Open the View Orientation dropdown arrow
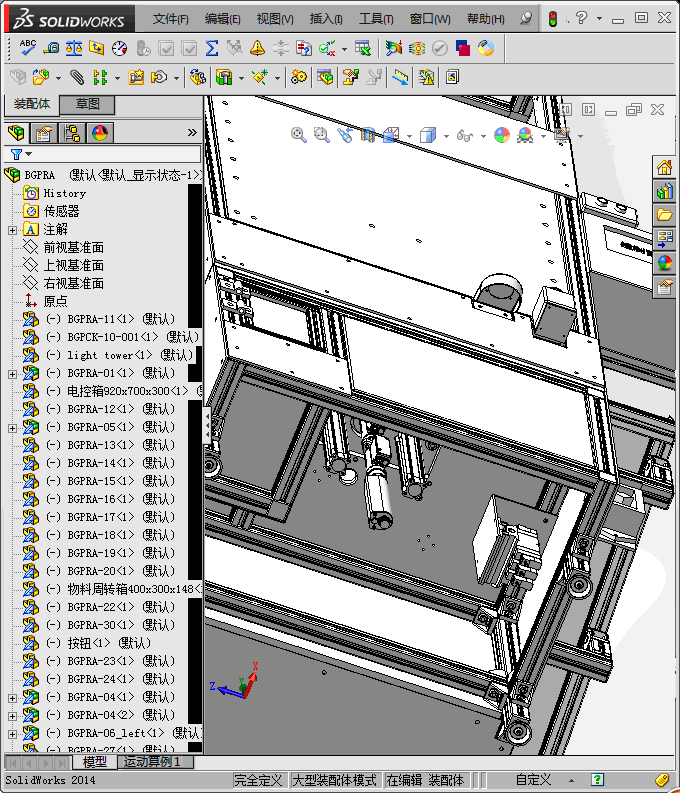680x793 pixels. [409, 136]
